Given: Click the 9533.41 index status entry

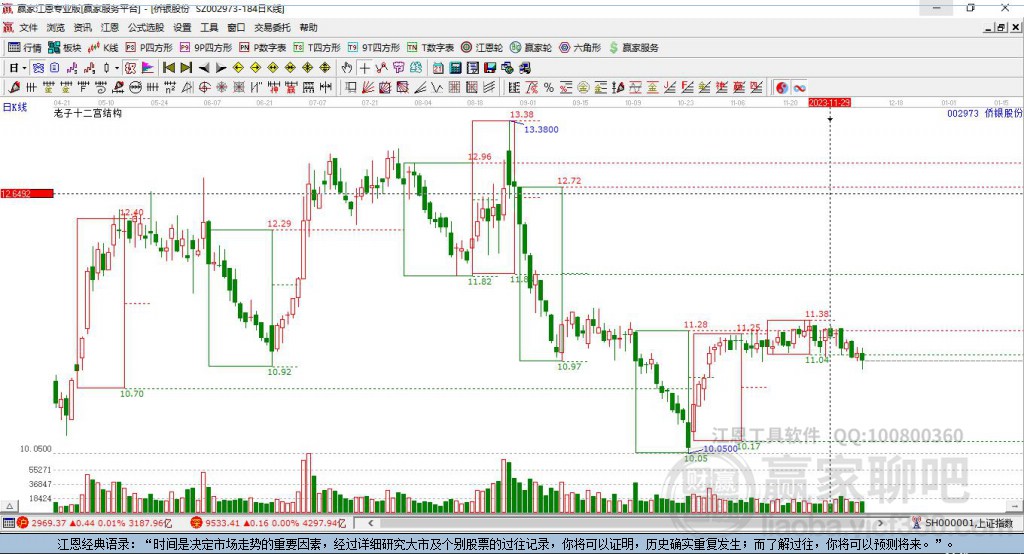Looking at the screenshot, I should 268,523.
